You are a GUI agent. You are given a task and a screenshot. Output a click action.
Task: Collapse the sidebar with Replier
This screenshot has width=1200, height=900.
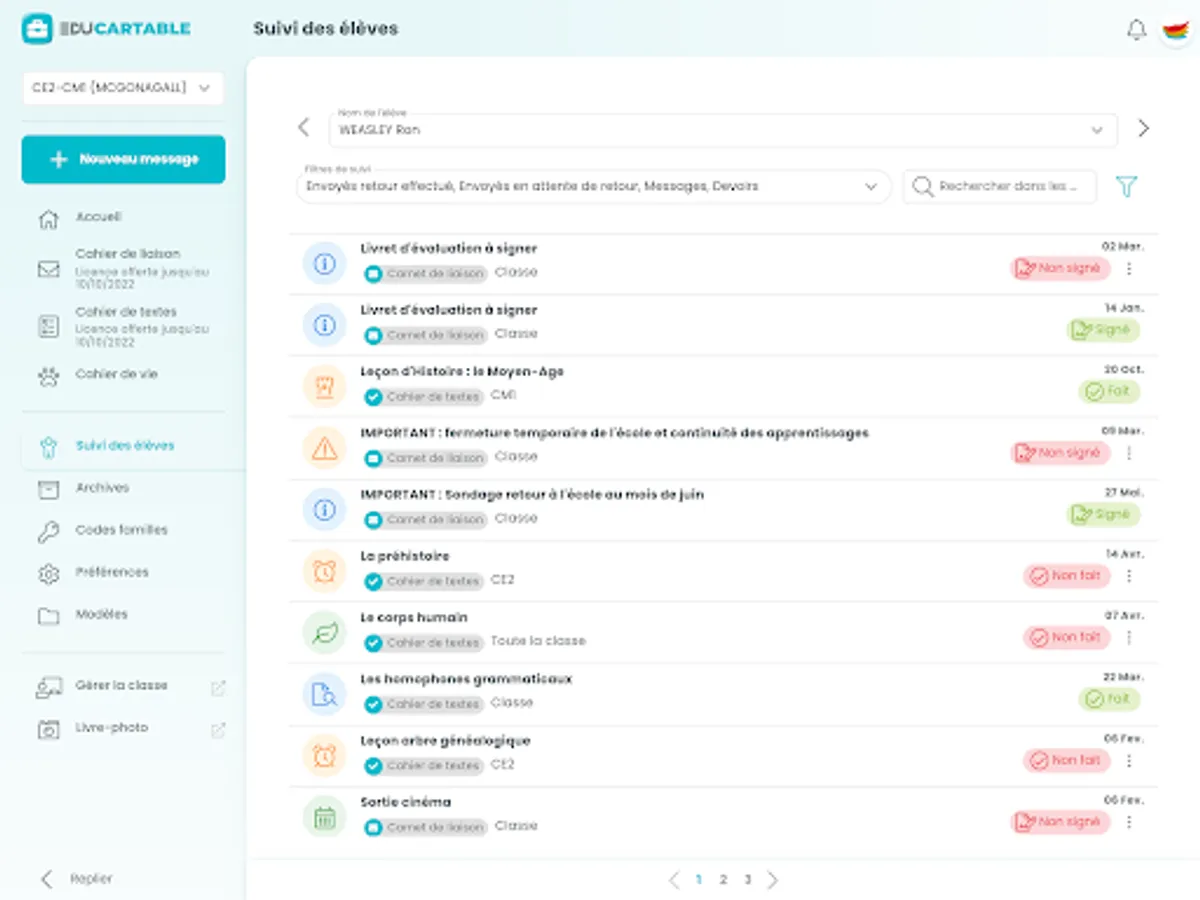pyautogui.click(x=76, y=879)
